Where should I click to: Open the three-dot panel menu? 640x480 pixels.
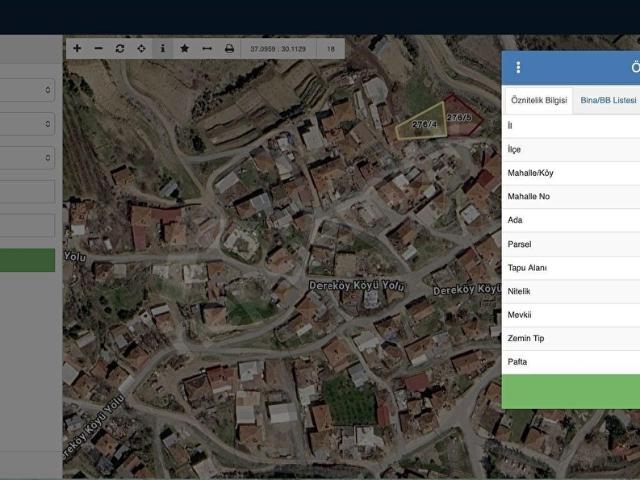coord(518,67)
